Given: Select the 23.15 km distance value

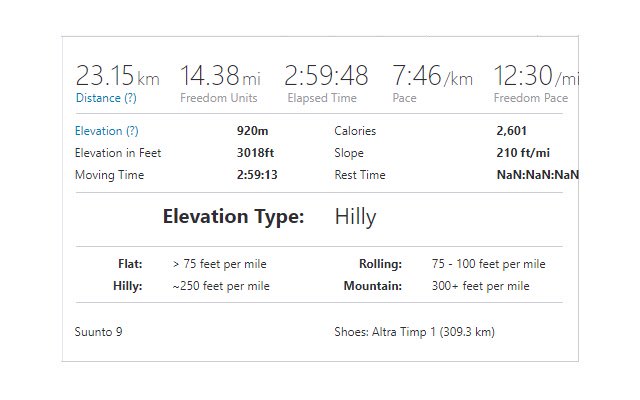Looking at the screenshot, I should click(118, 76).
